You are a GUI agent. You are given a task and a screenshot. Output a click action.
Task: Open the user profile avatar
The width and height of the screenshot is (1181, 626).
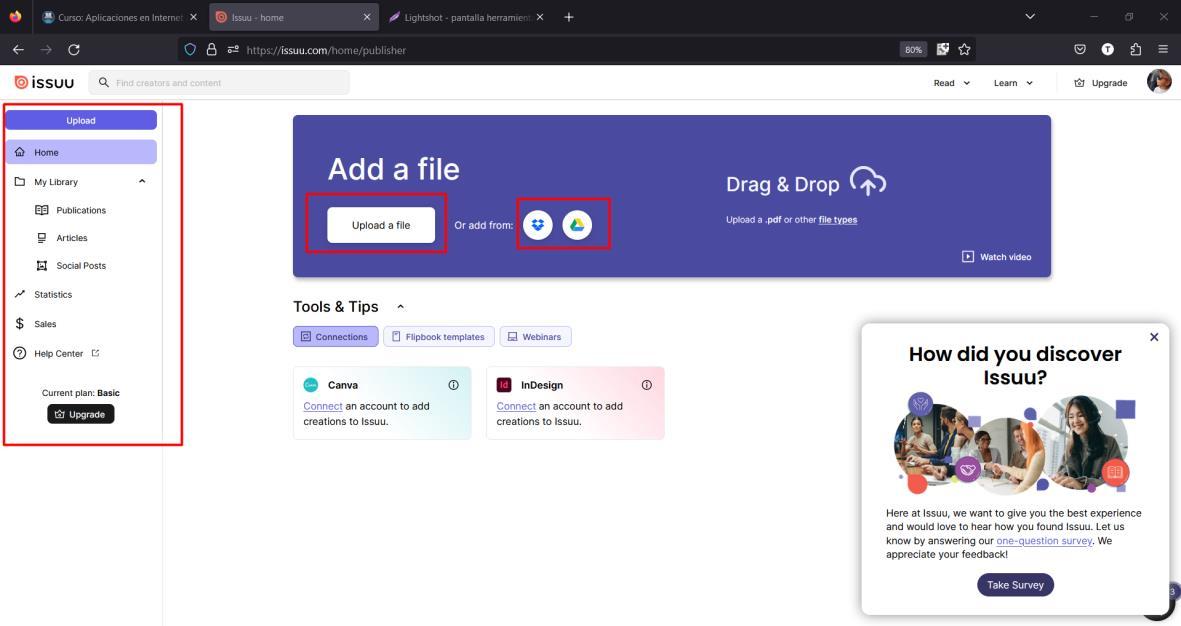pos(1159,81)
